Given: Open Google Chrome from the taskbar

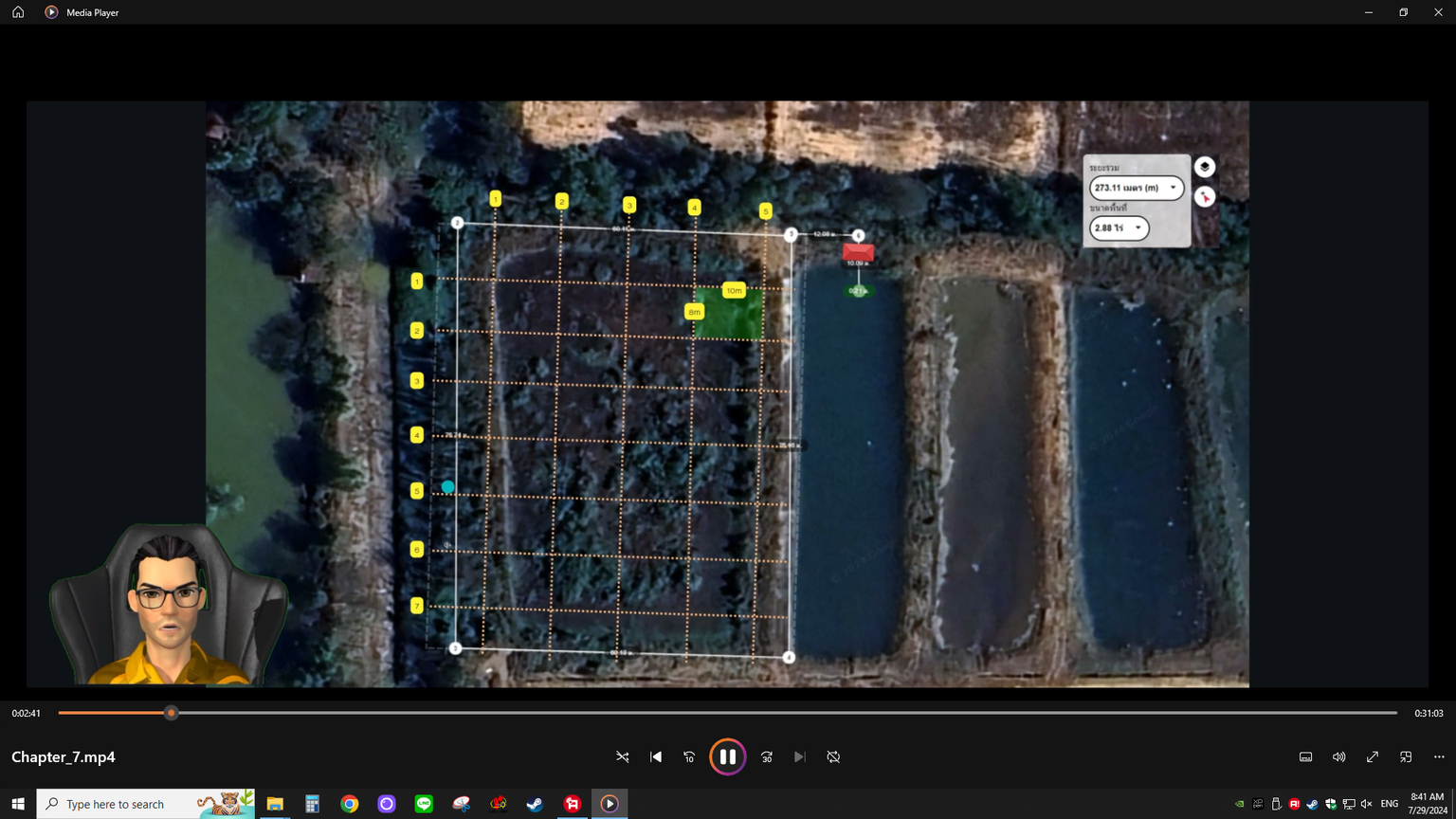Looking at the screenshot, I should pyautogui.click(x=350, y=804).
